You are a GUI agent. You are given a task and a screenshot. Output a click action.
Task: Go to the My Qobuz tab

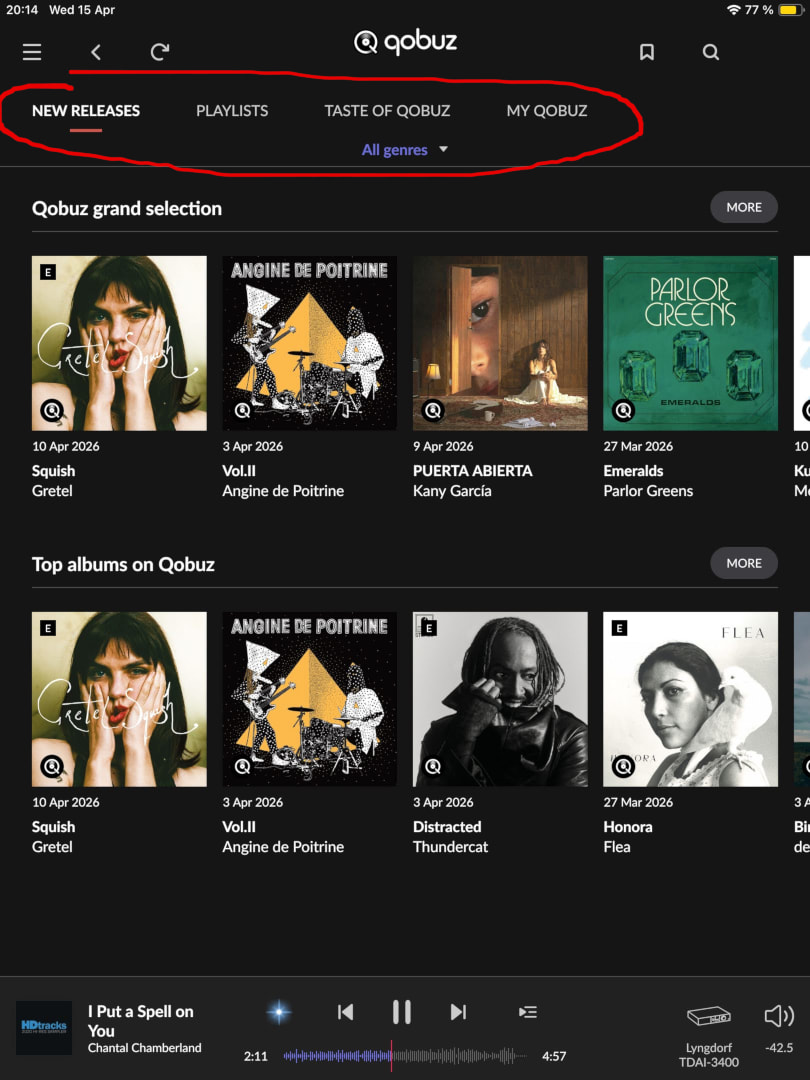547,111
